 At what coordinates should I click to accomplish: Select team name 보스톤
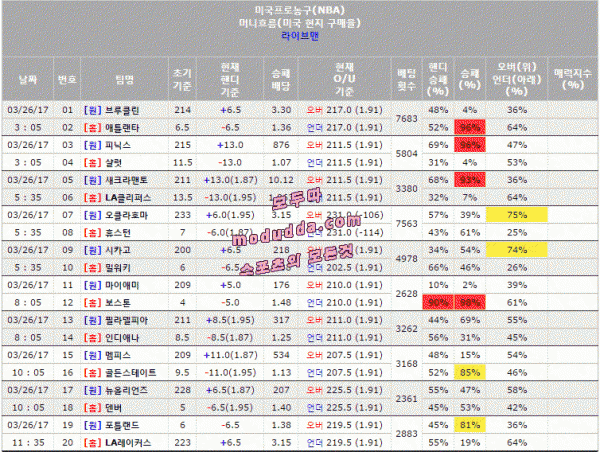click(x=118, y=303)
